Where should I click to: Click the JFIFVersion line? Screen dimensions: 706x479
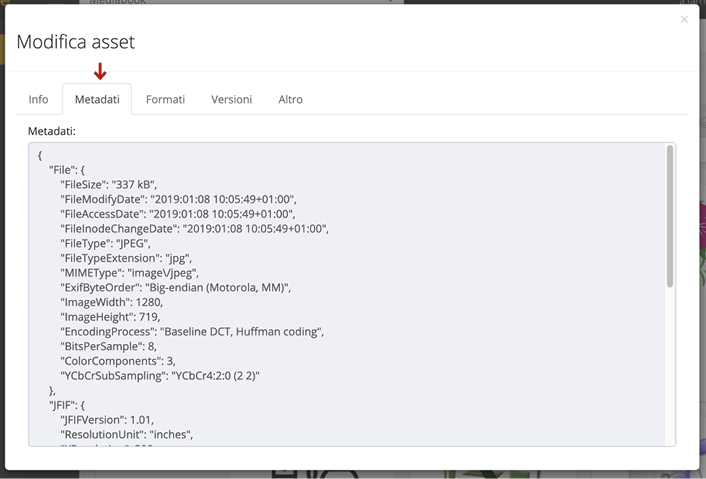tap(107, 419)
